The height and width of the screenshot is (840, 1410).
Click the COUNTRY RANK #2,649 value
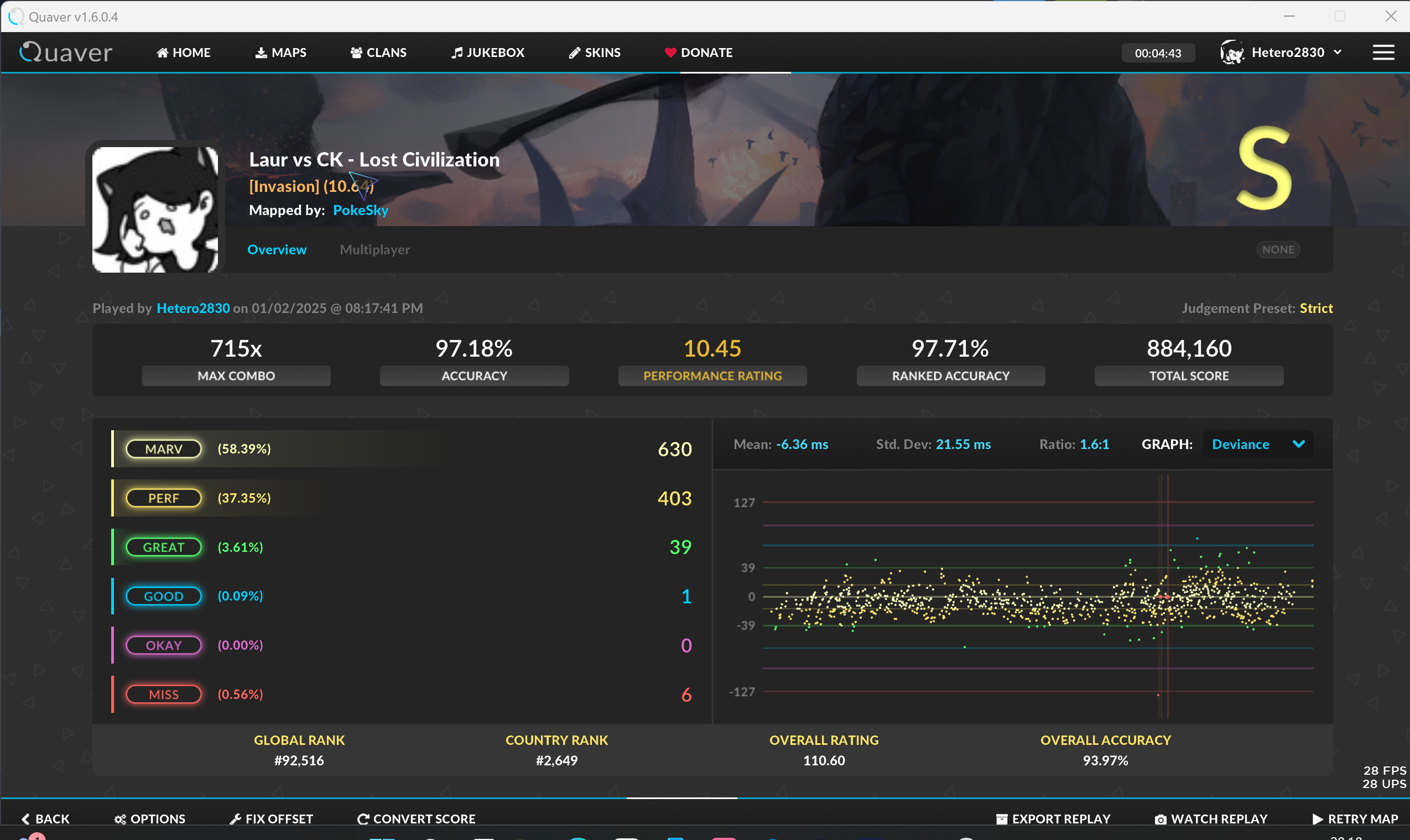pos(556,760)
